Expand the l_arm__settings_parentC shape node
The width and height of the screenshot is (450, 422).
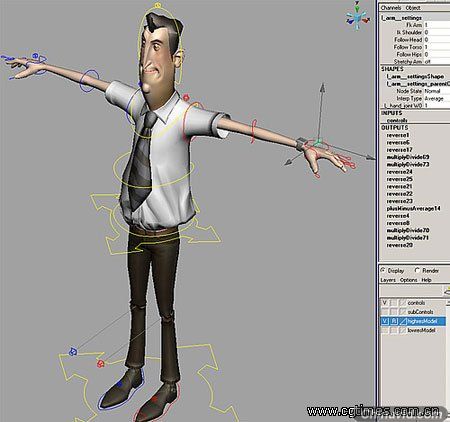tap(418, 84)
